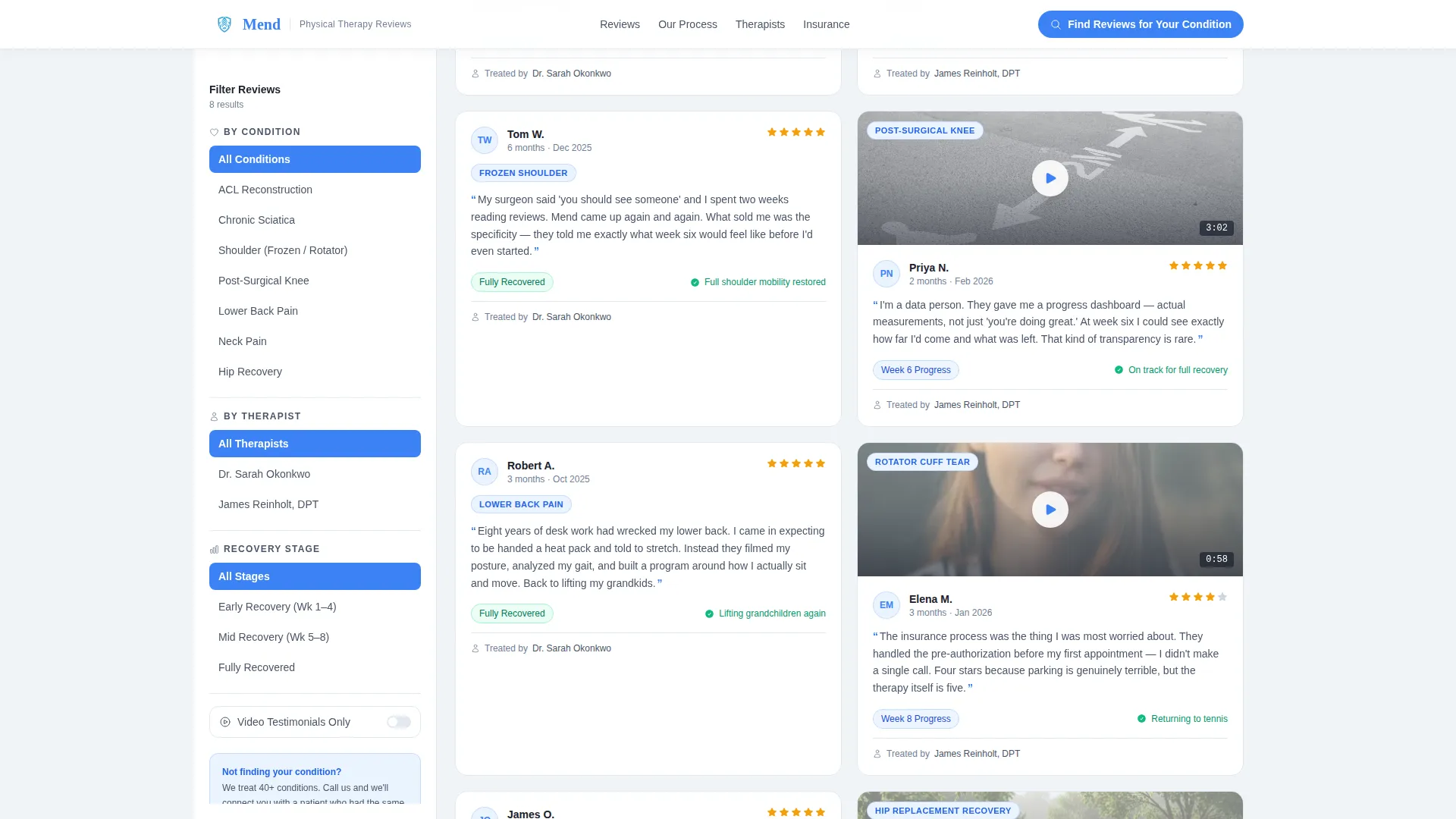Filter by Dr. Sarah Okonkwo
This screenshot has height=819, width=1456.
315,474
